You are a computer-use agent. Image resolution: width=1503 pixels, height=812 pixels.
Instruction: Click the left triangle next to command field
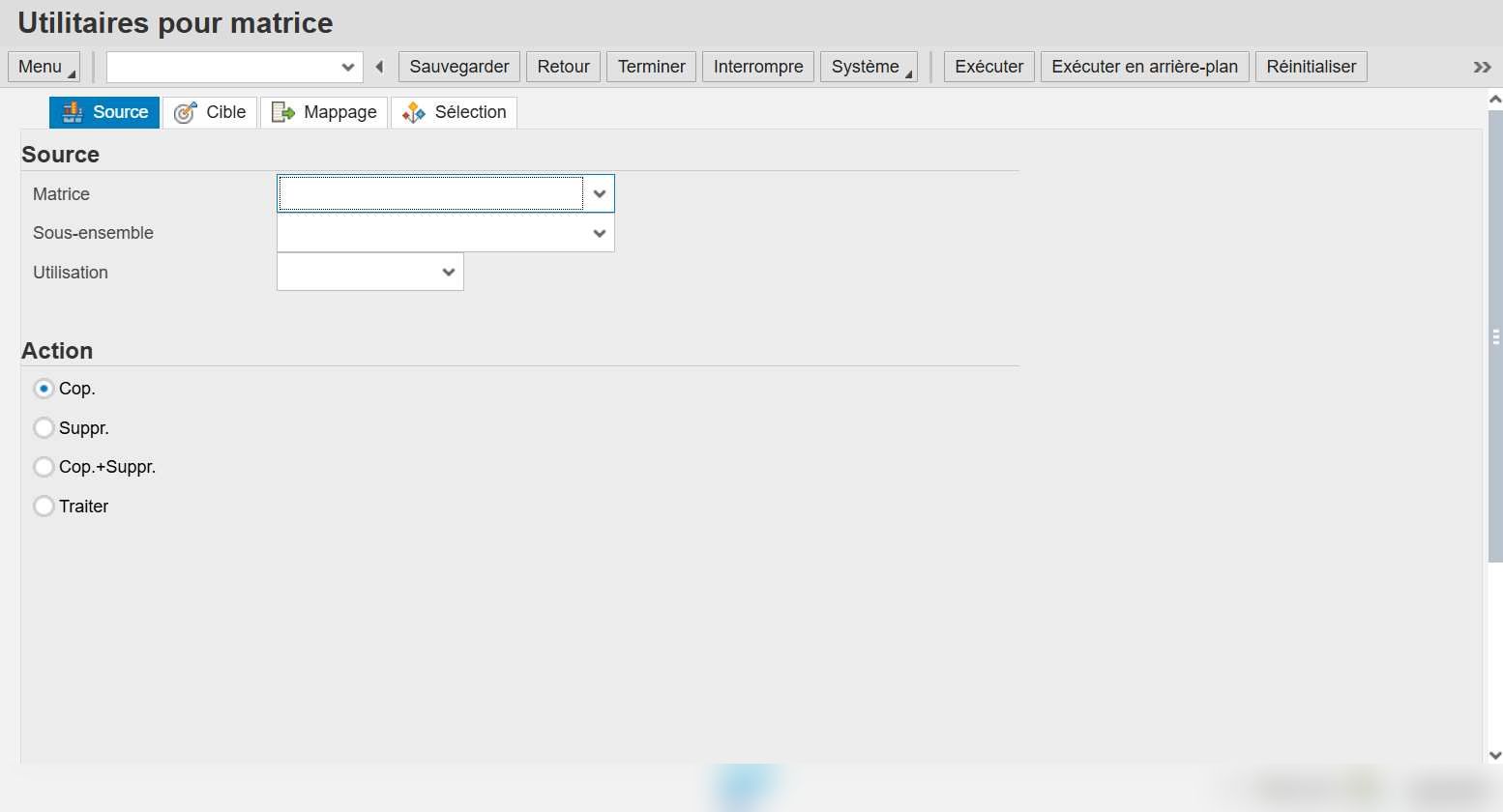click(379, 67)
